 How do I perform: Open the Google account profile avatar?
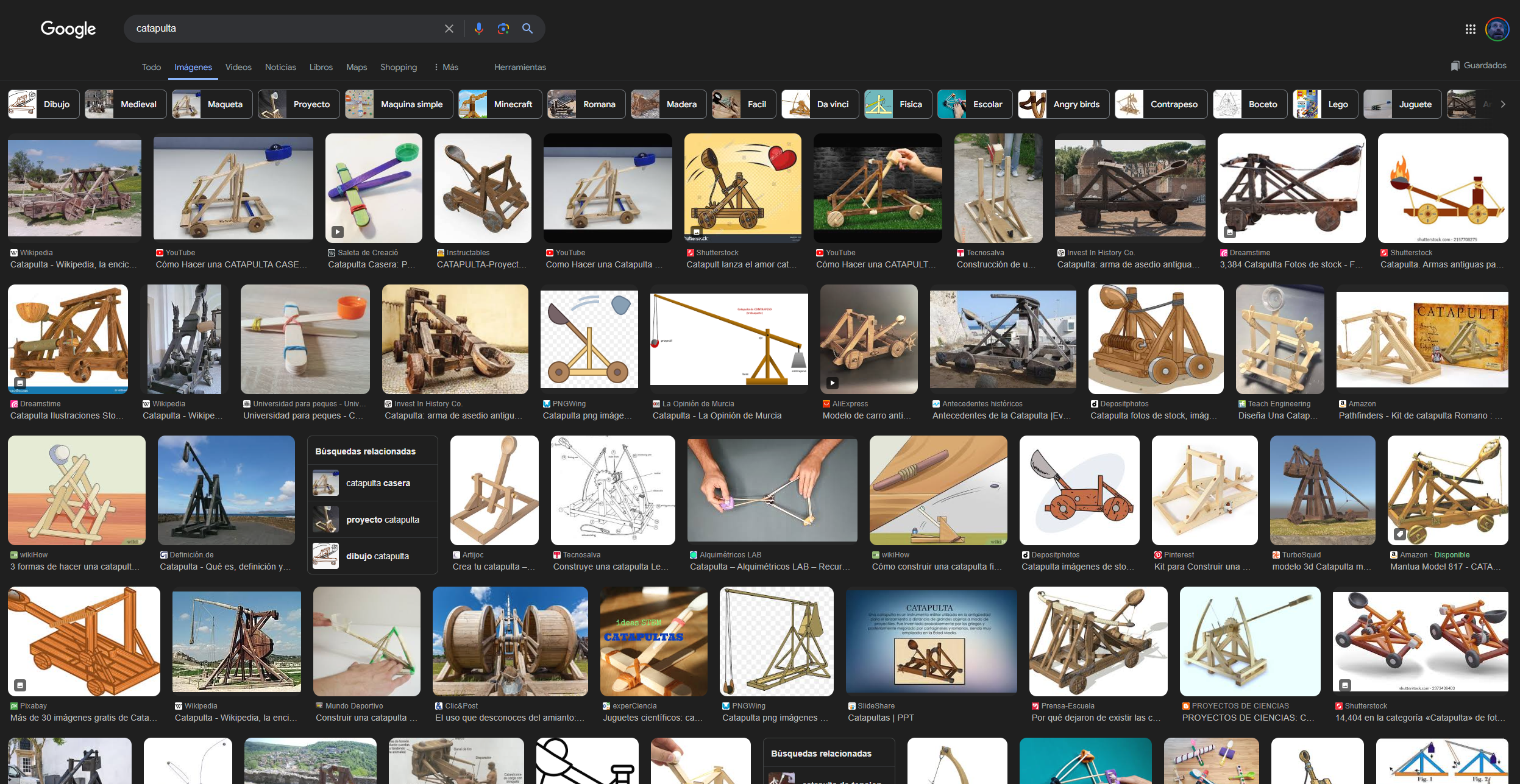click(1497, 29)
